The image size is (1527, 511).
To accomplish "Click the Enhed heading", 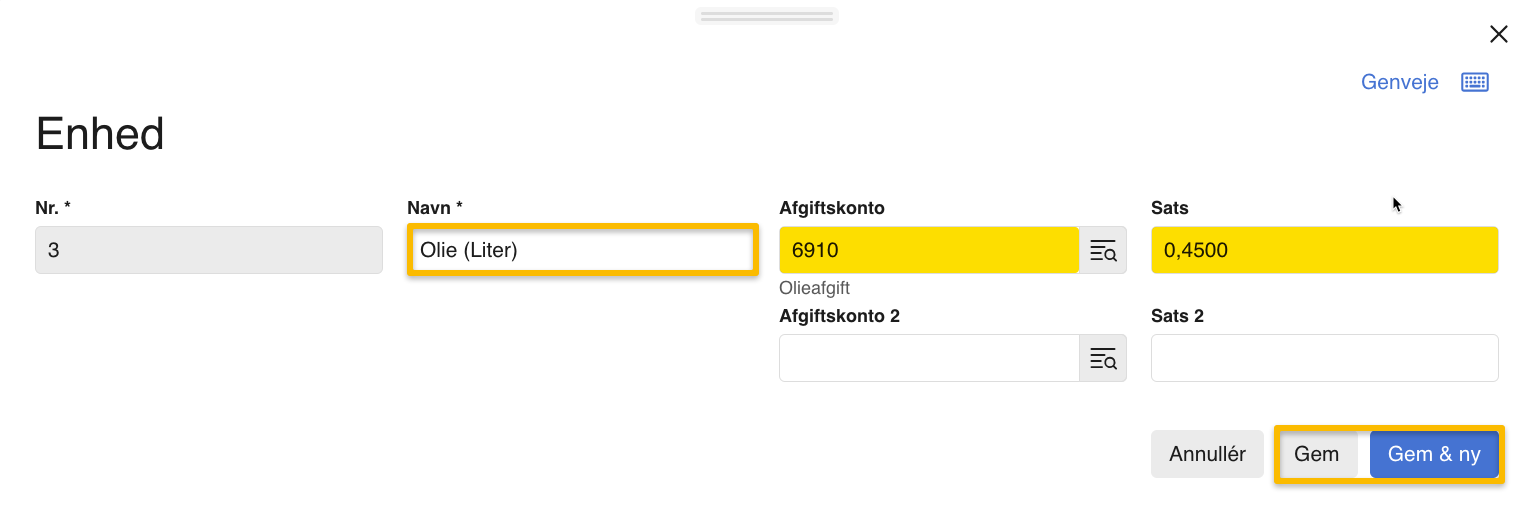I will pos(100,134).
